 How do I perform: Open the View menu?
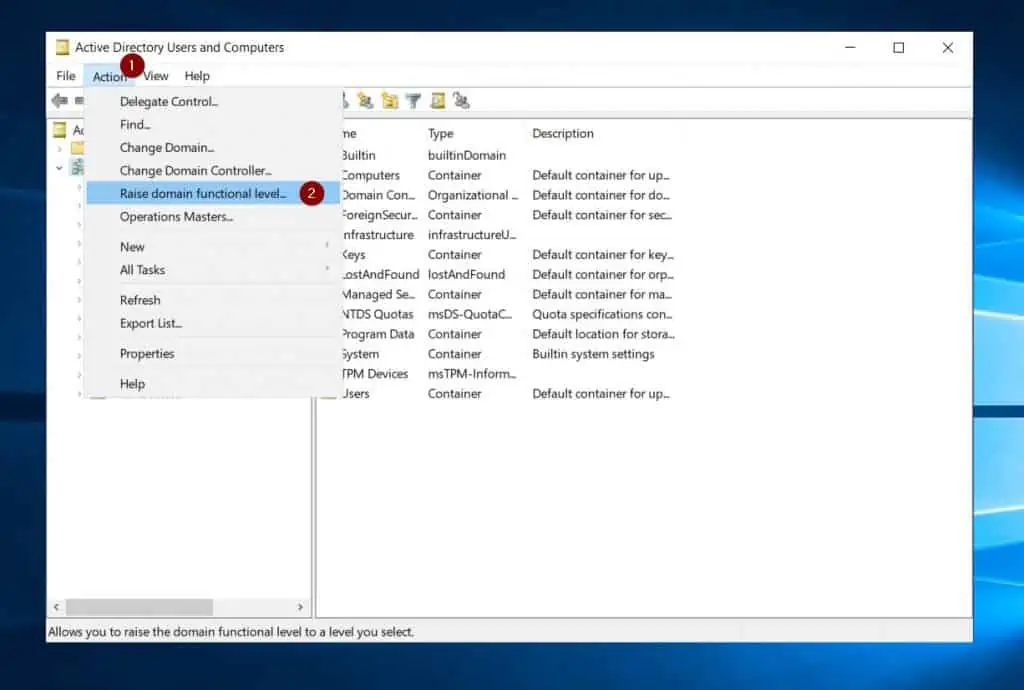155,76
